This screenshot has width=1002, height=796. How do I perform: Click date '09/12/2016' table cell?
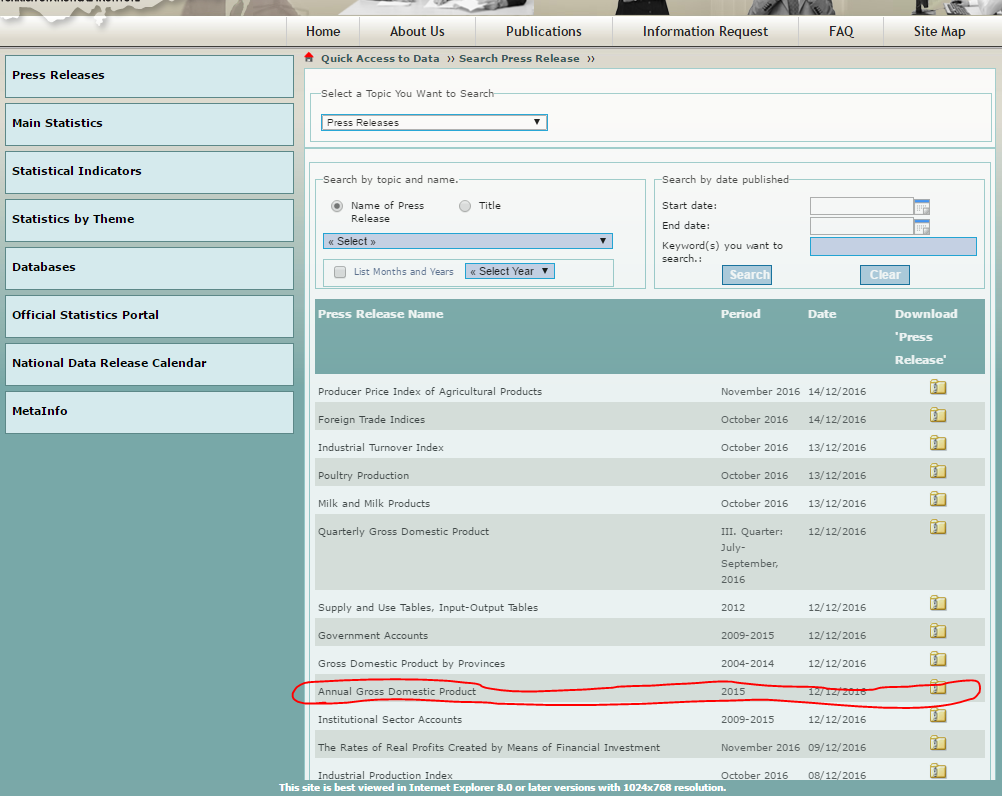coord(837,747)
